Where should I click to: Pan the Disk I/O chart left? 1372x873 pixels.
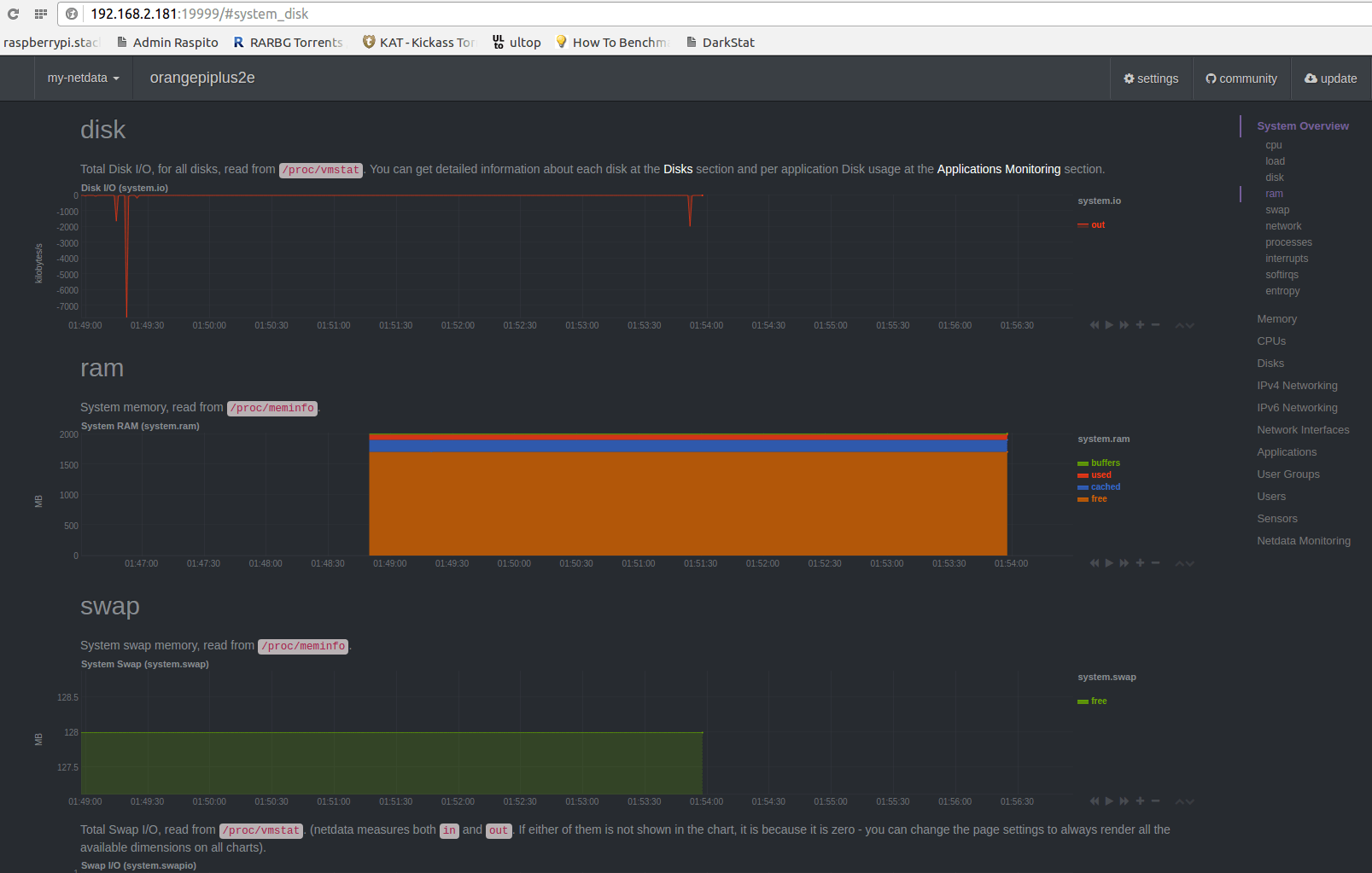1094,325
